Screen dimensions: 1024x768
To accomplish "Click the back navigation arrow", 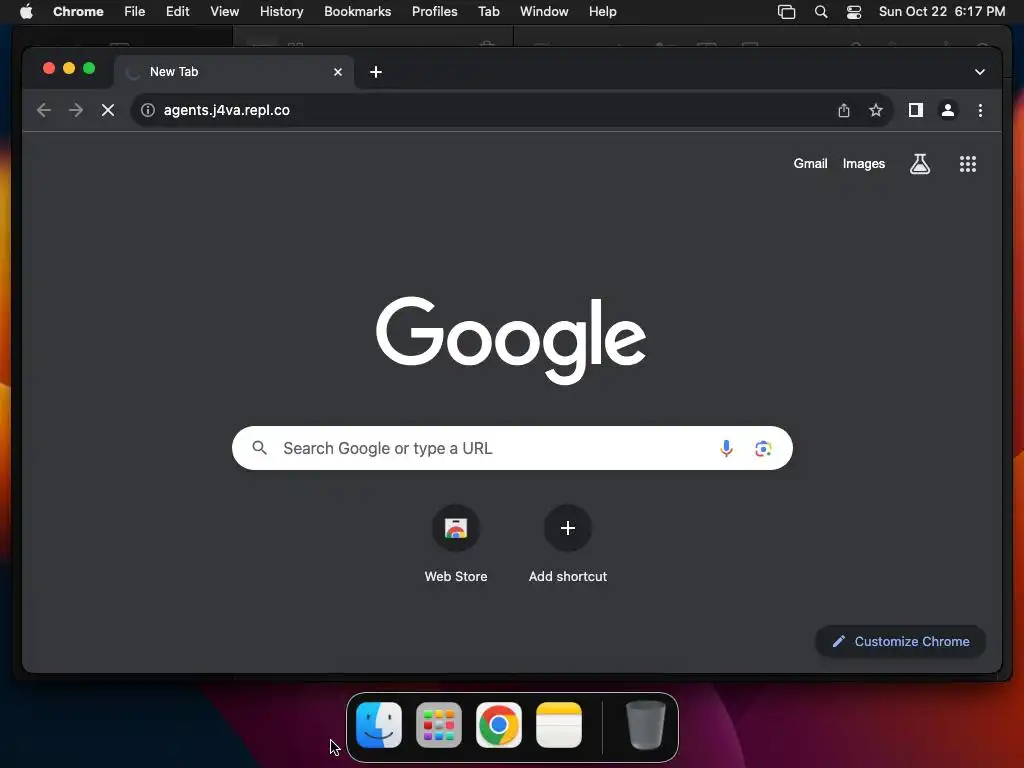I will click(44, 110).
